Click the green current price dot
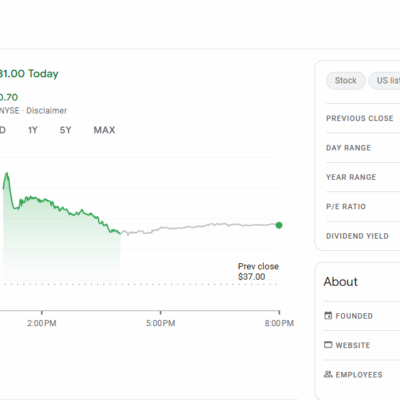Image resolution: width=400 pixels, height=400 pixels. (279, 225)
